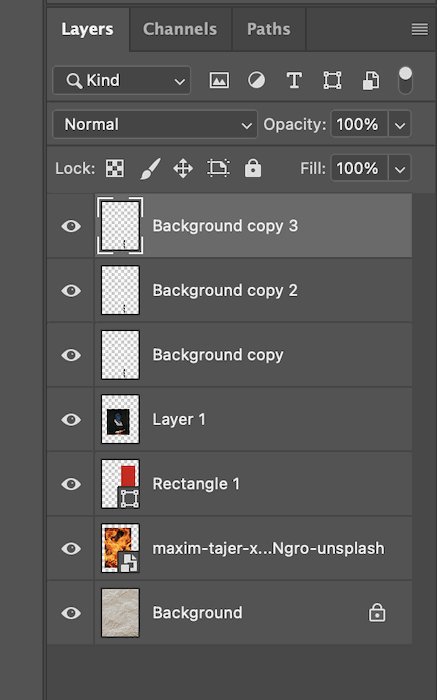Filter for shape layers icon

[333, 80]
